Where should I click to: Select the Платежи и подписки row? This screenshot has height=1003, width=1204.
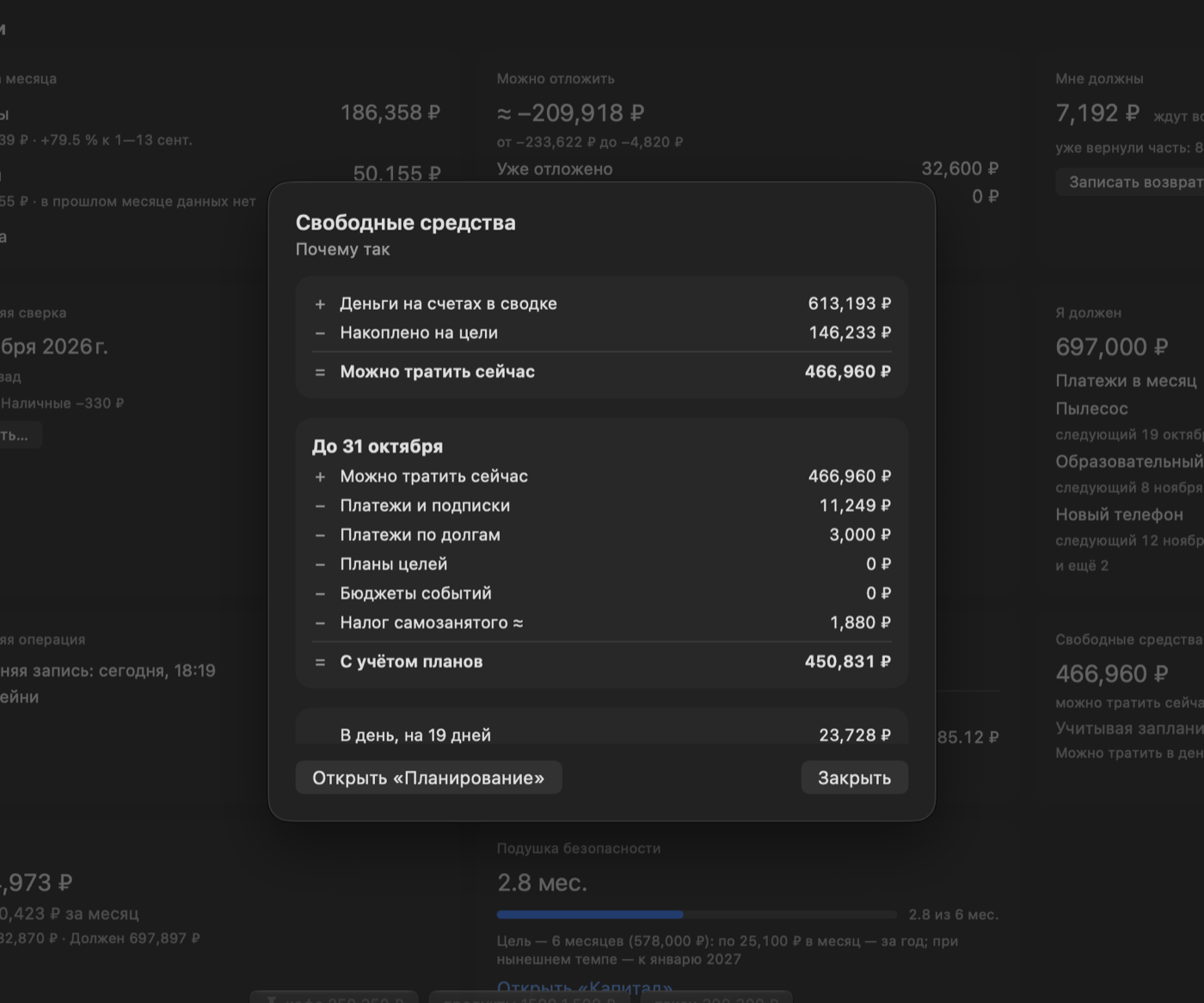point(602,506)
